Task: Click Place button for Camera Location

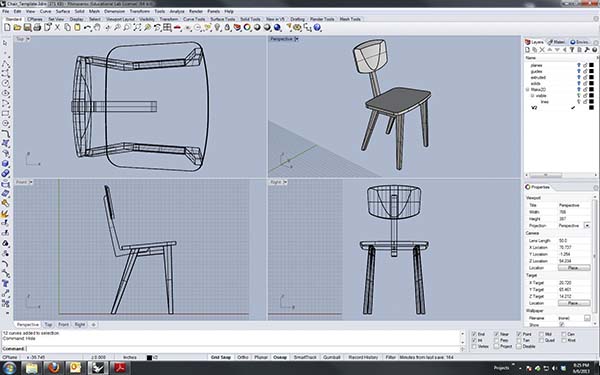Action: 574,268
